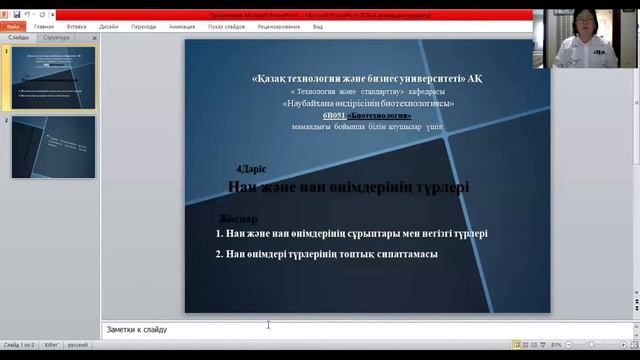The width and height of the screenshot is (640, 360).
Task: Switch to Slide Sorter view icon
Action: [526, 345]
